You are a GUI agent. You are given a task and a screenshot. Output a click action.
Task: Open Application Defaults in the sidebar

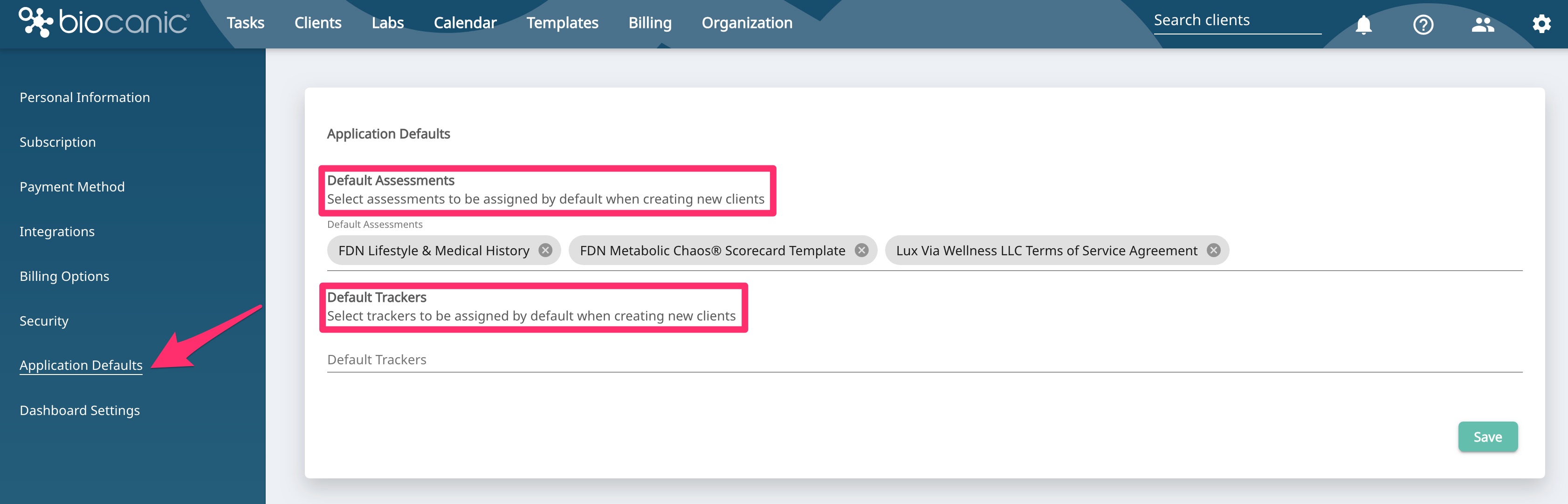pos(81,365)
